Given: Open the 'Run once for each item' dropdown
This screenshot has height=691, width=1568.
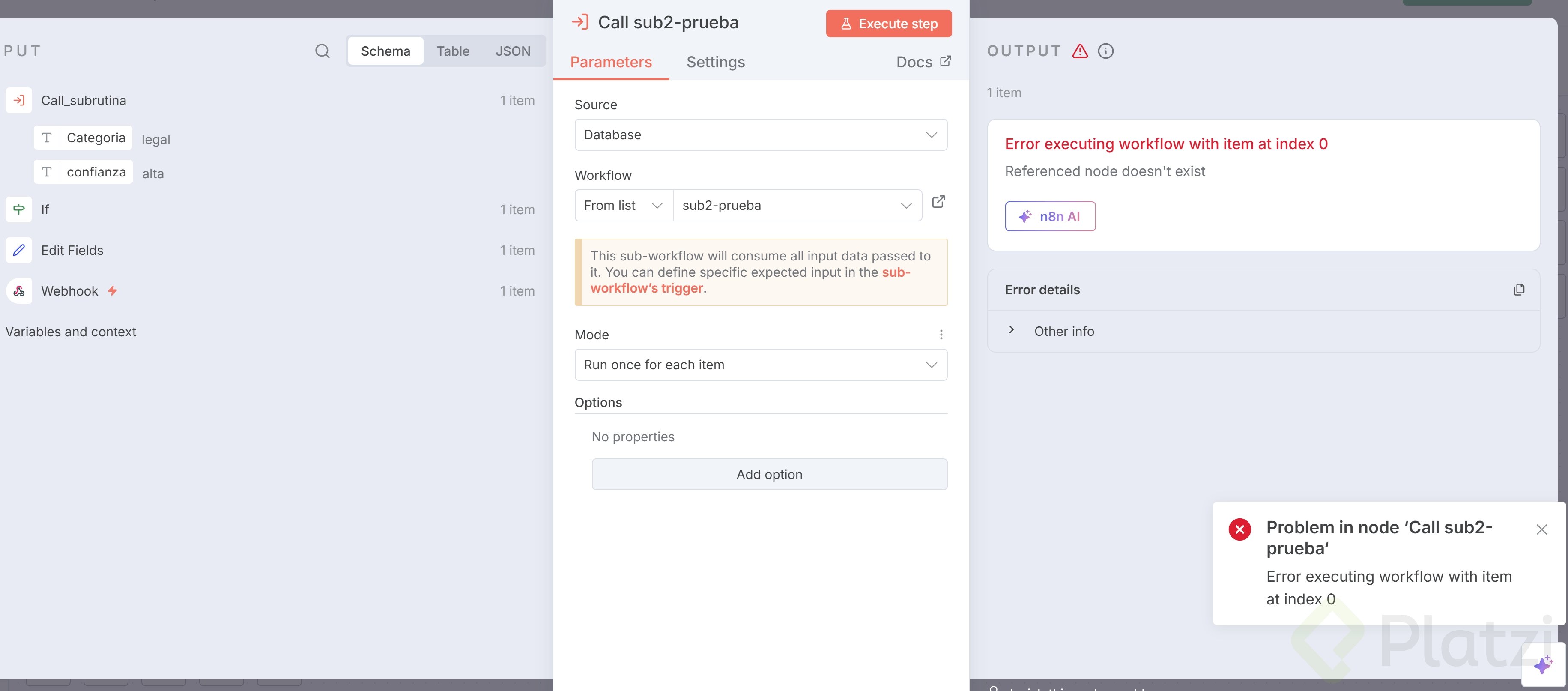Looking at the screenshot, I should click(760, 365).
